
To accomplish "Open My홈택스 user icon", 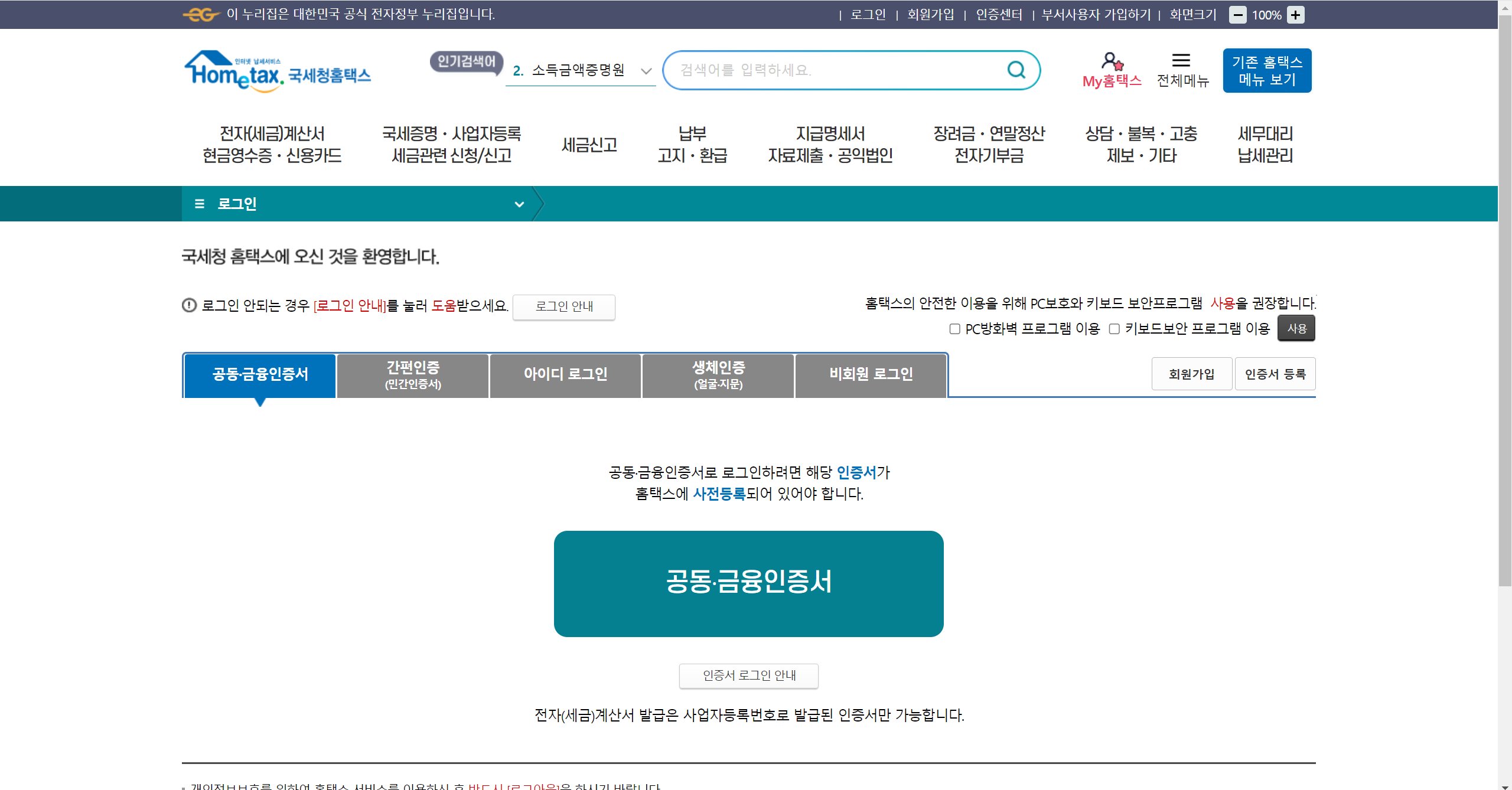I will (x=1112, y=61).
